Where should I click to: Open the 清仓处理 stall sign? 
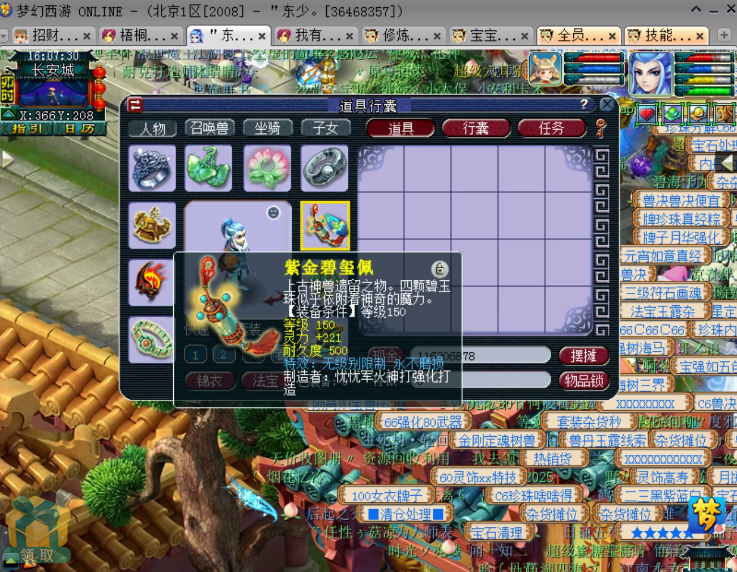click(x=405, y=514)
